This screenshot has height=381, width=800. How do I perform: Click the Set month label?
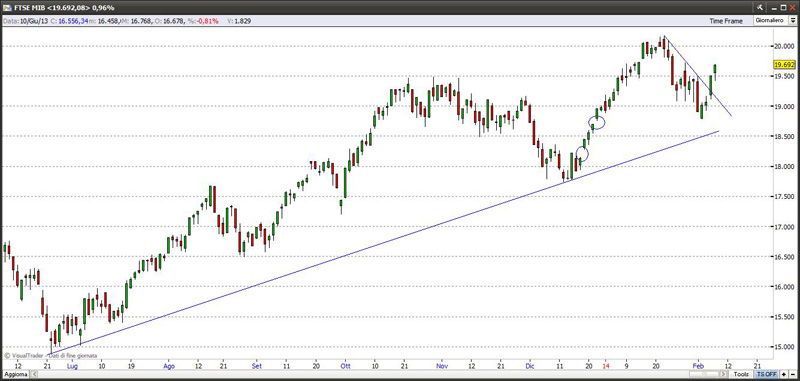pos(257,366)
